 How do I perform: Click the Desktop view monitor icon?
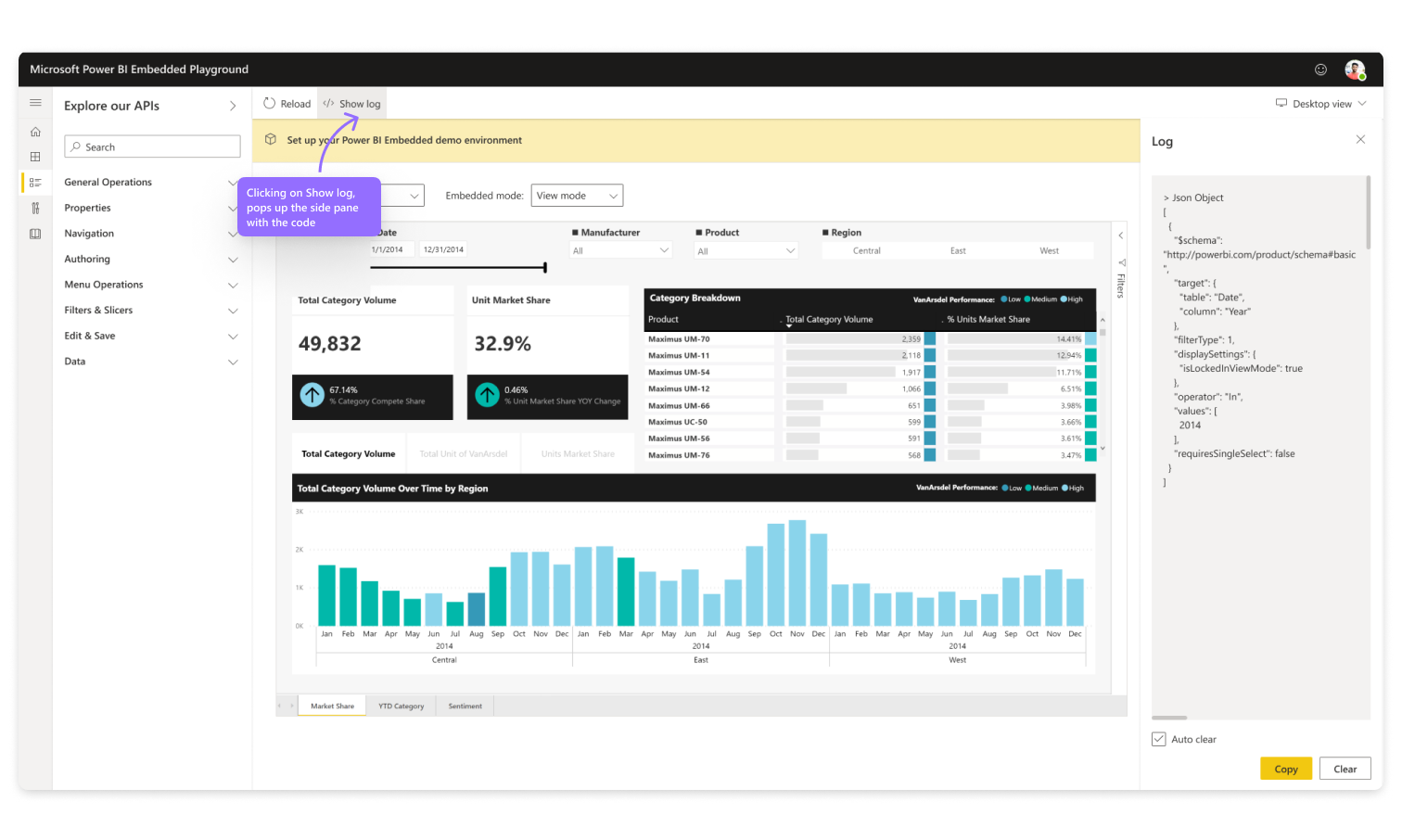click(x=1281, y=103)
